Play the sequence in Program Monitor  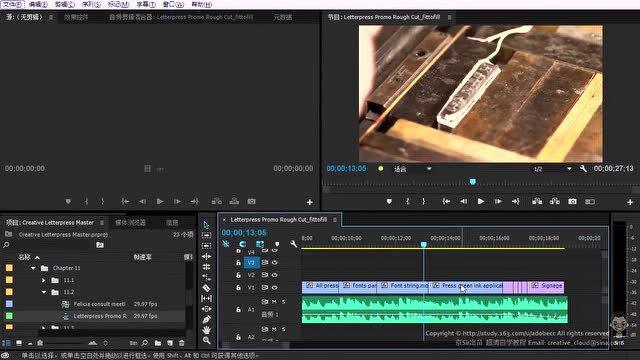point(481,201)
